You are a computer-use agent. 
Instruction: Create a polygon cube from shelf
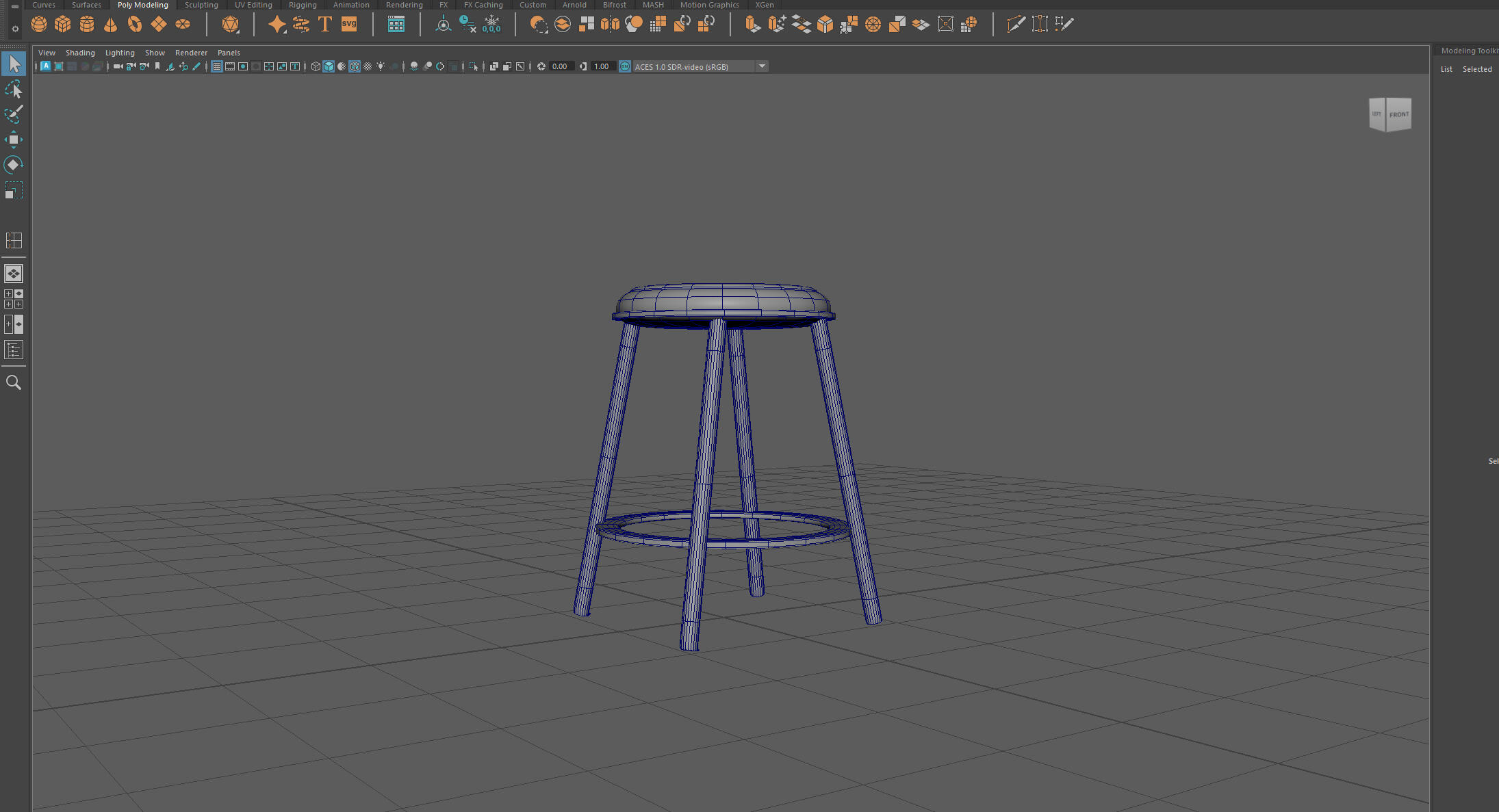63,25
